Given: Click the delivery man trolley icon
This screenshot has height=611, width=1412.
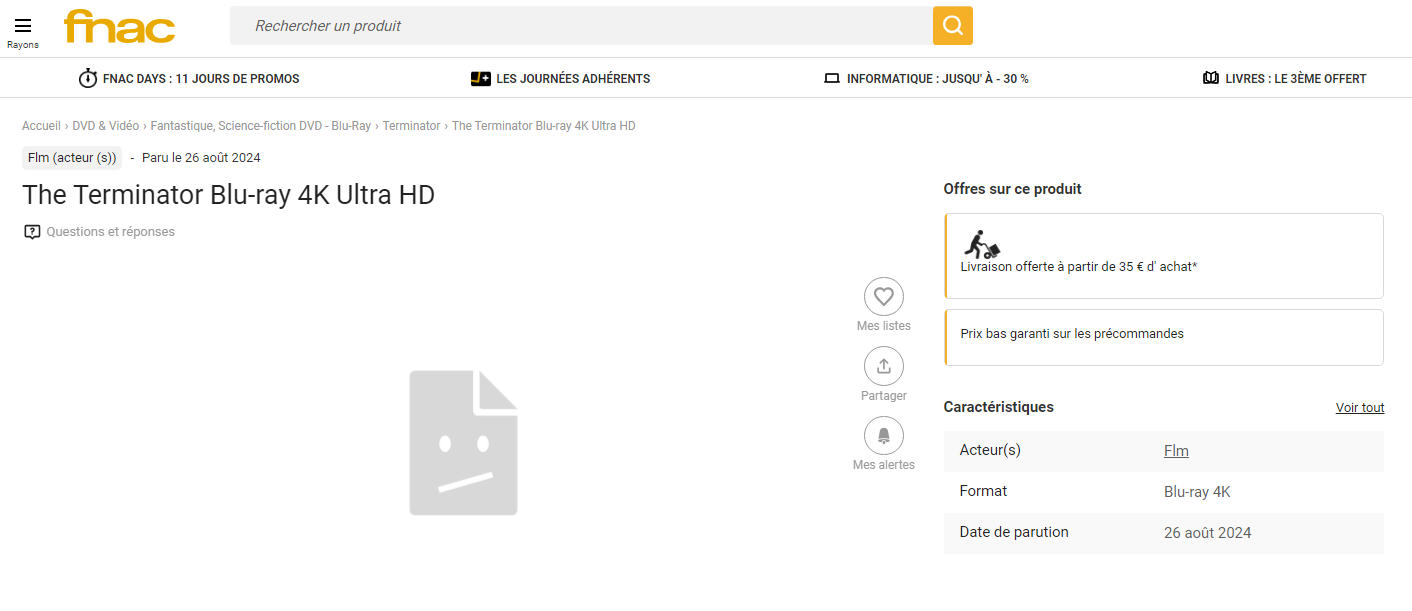Looking at the screenshot, I should pos(981,244).
